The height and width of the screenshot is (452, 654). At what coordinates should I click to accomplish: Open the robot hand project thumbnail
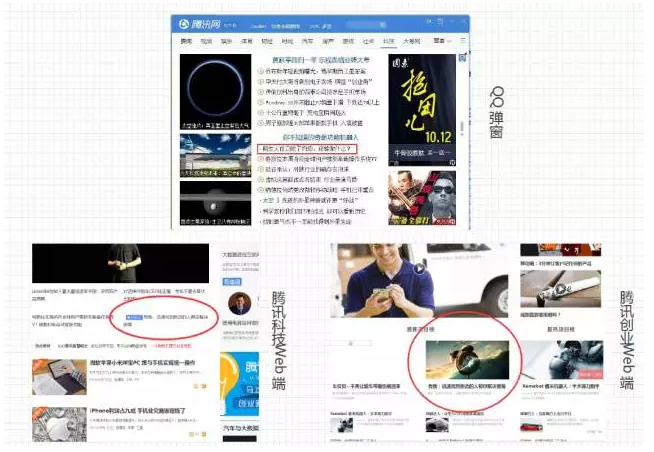(561, 360)
